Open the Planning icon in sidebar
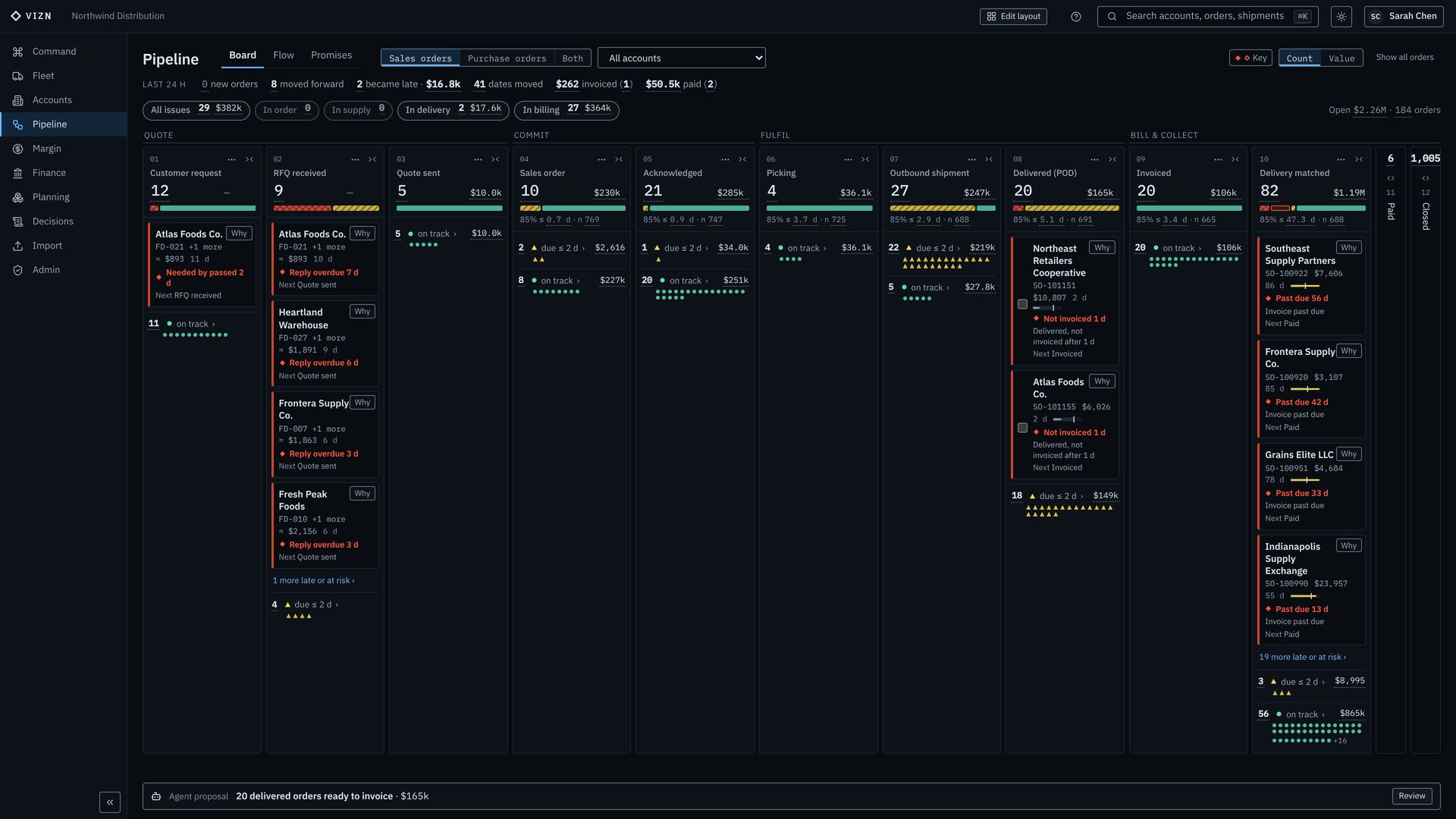This screenshot has height=819, width=1456. click(17, 197)
